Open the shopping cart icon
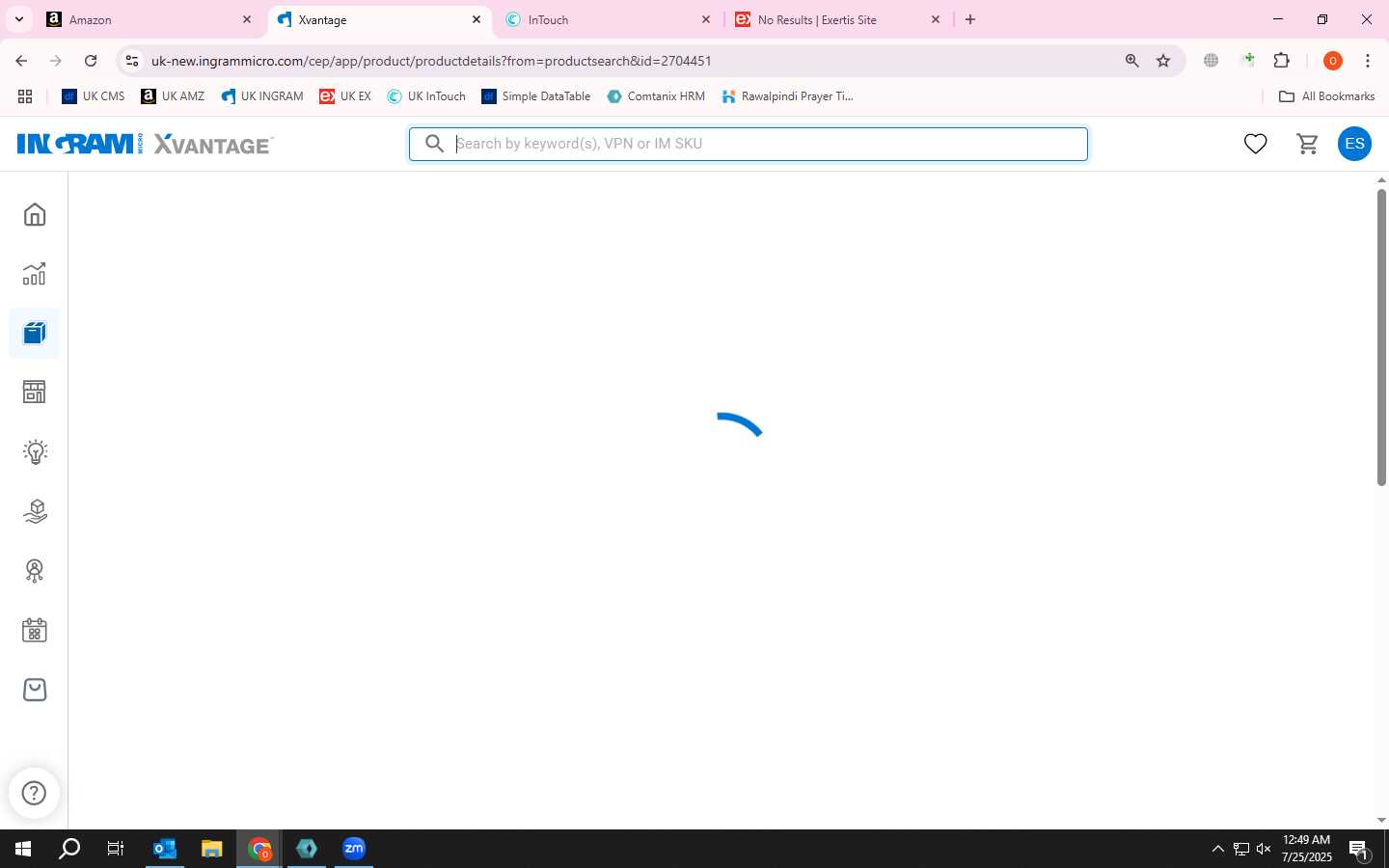The width and height of the screenshot is (1389, 868). pyautogui.click(x=1308, y=144)
